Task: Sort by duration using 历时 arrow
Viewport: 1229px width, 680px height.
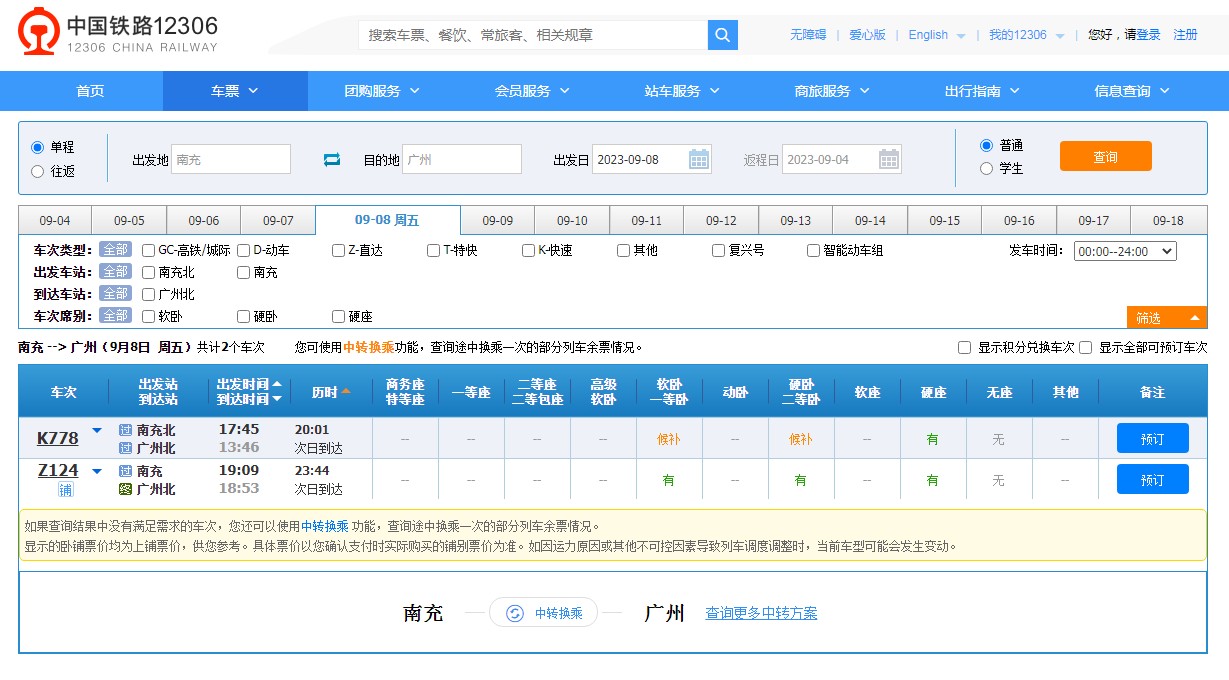Action: click(346, 392)
